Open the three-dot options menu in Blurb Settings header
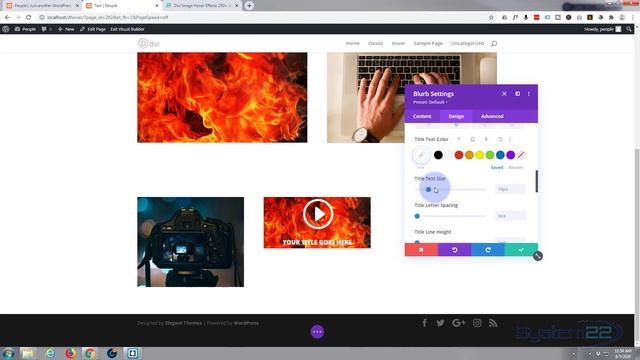Screen dimensions: 640x360 click(x=529, y=94)
